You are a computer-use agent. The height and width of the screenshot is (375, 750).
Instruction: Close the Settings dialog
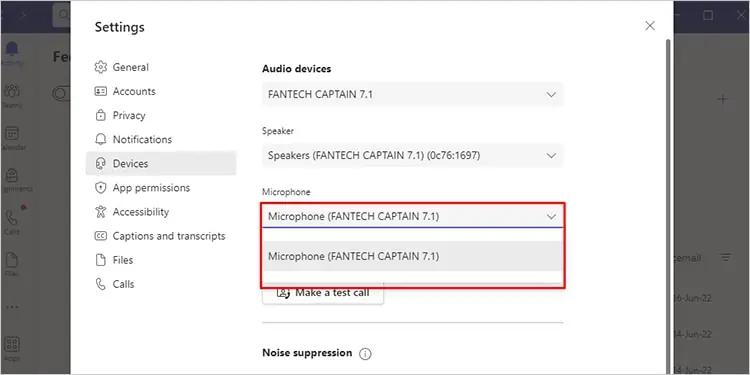pyautogui.click(x=650, y=26)
